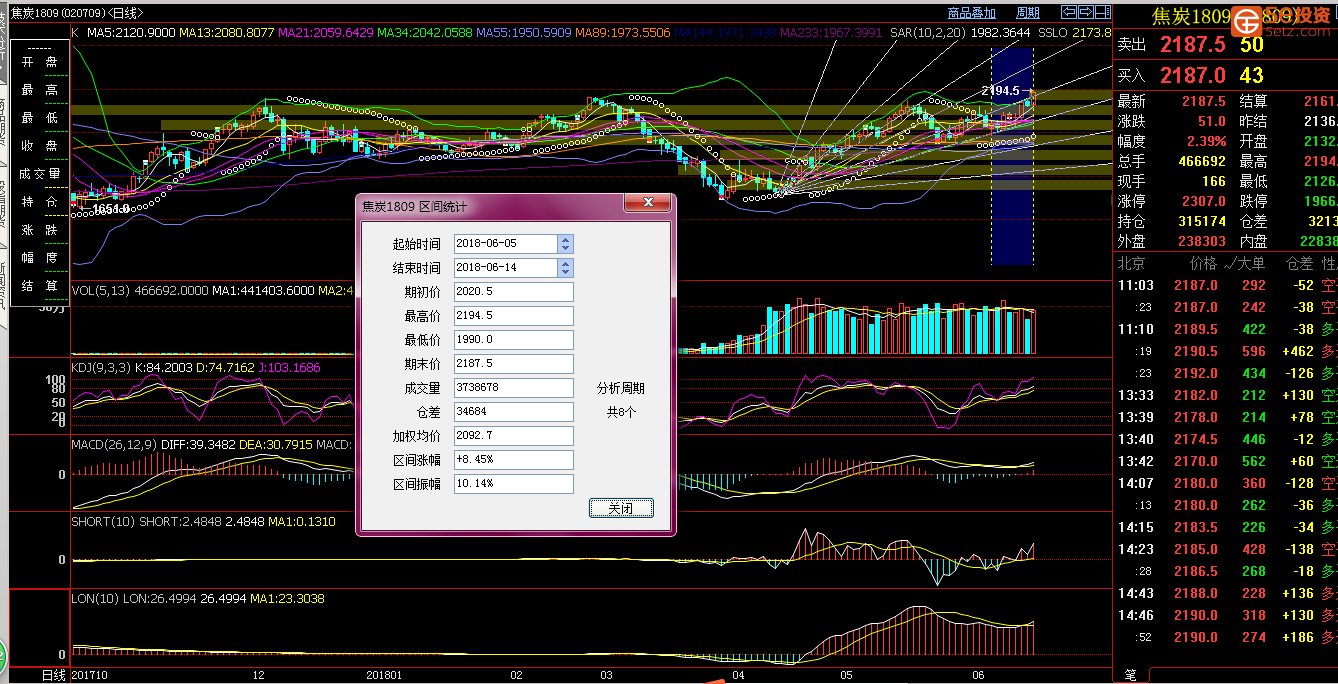Click the 幅度 value 2.39%

click(1206, 141)
